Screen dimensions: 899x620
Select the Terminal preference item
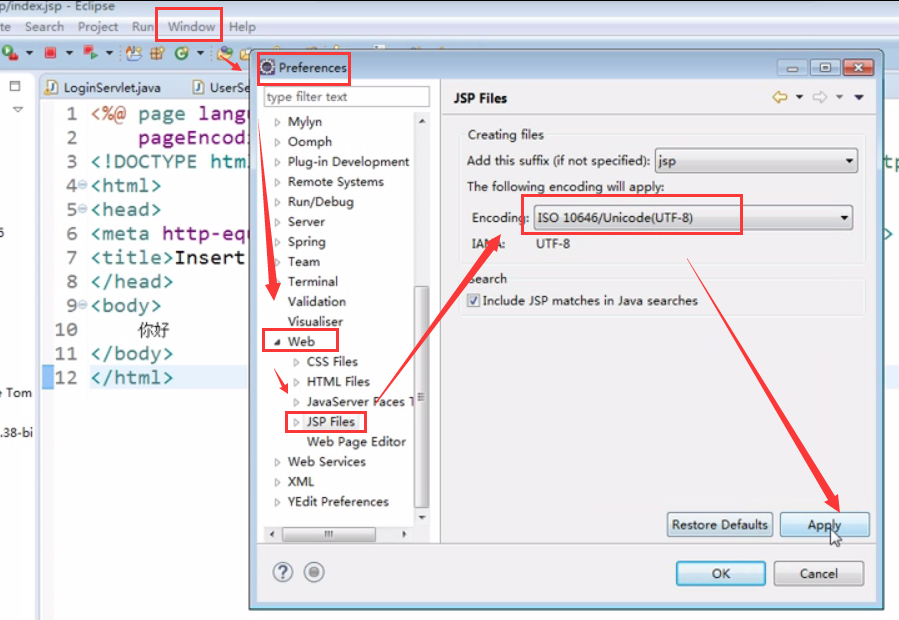[x=312, y=282]
